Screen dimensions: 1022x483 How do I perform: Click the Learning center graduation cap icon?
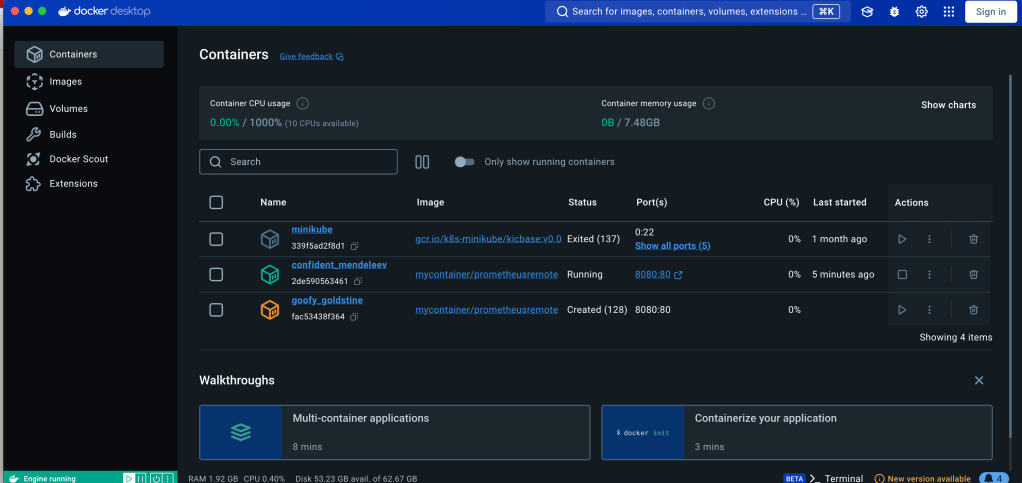[867, 12]
